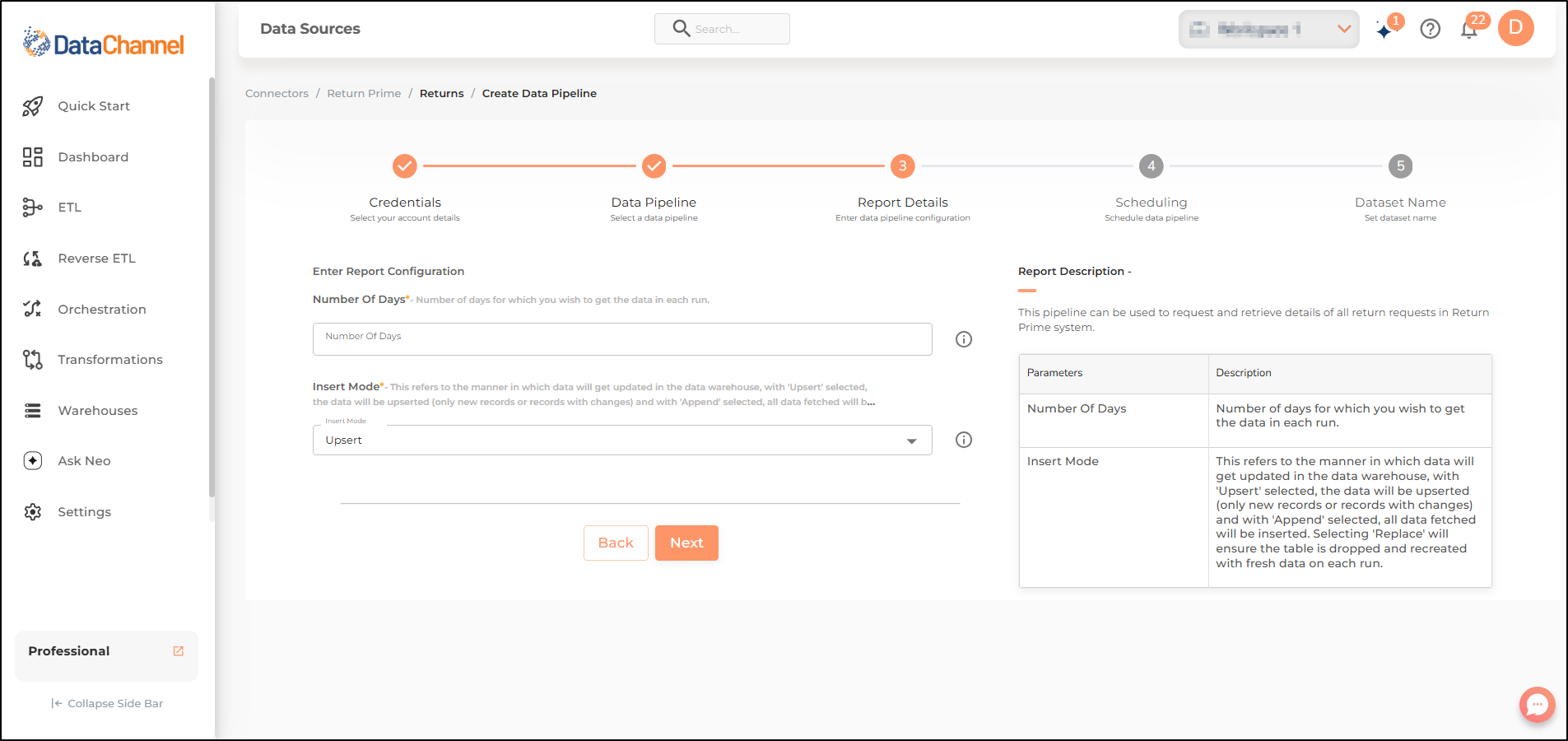This screenshot has height=741, width=1568.
Task: Click the Settings menu label
Action: (84, 512)
